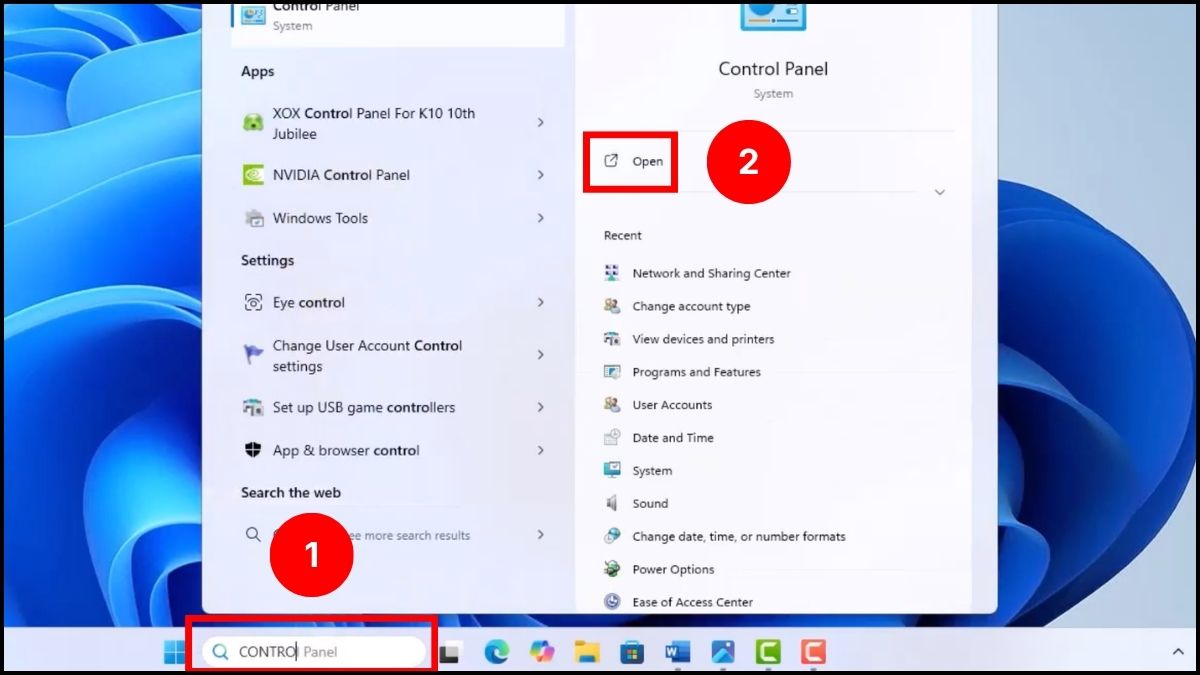Open Power Options recent item

tap(673, 569)
